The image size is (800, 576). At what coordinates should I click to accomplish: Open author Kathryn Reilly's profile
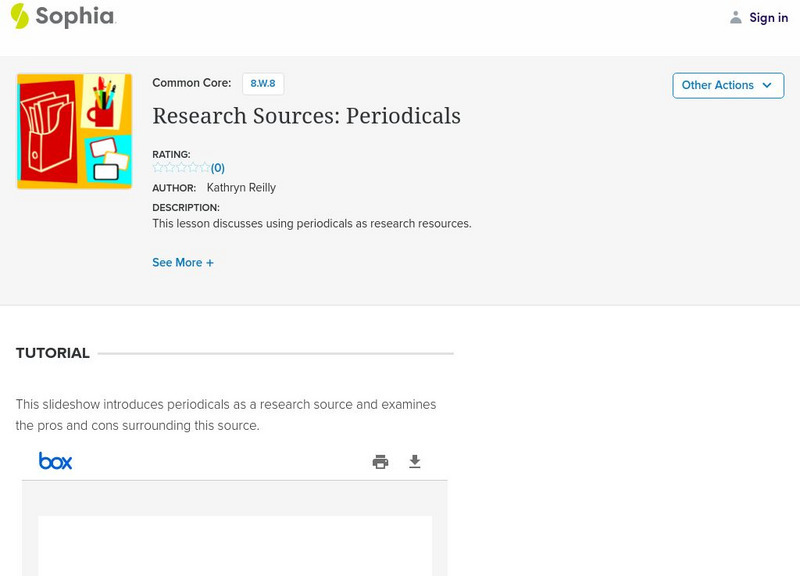[241, 187]
